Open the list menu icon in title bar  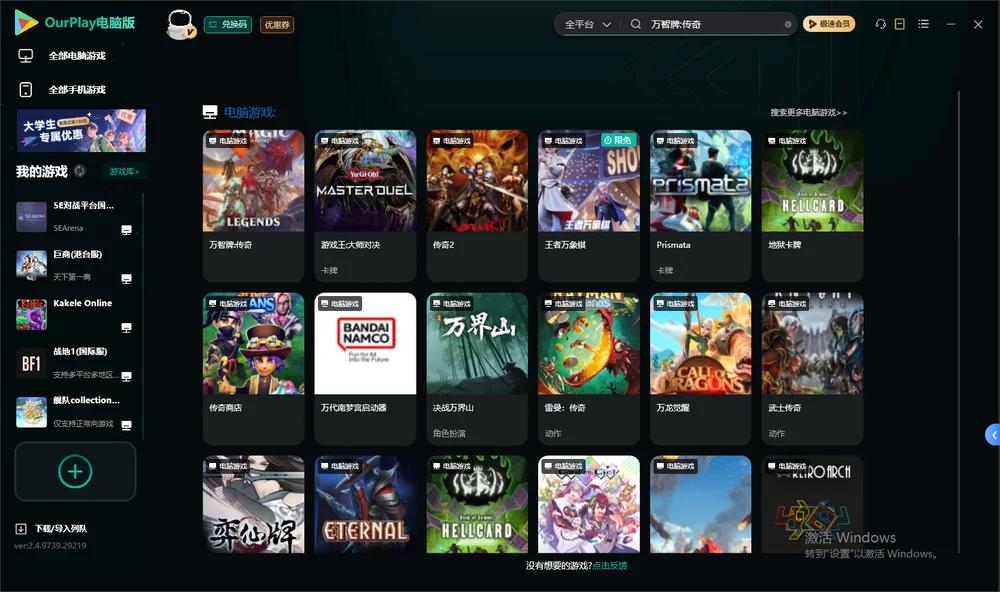(923, 24)
